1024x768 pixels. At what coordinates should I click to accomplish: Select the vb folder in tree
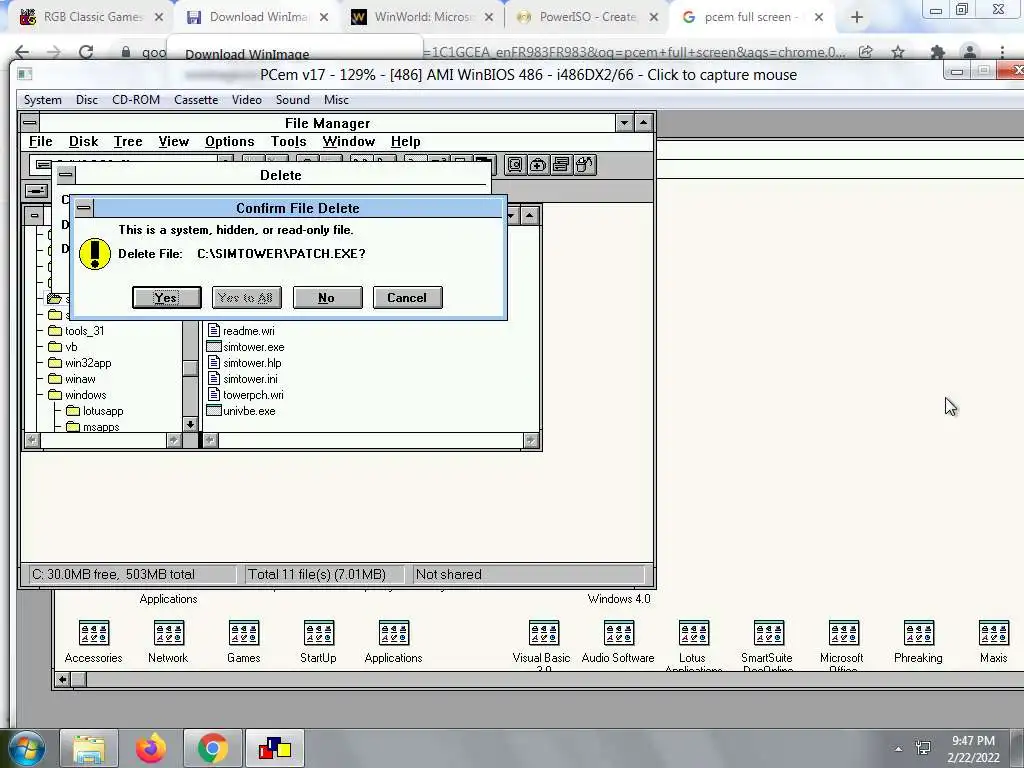(x=63, y=347)
